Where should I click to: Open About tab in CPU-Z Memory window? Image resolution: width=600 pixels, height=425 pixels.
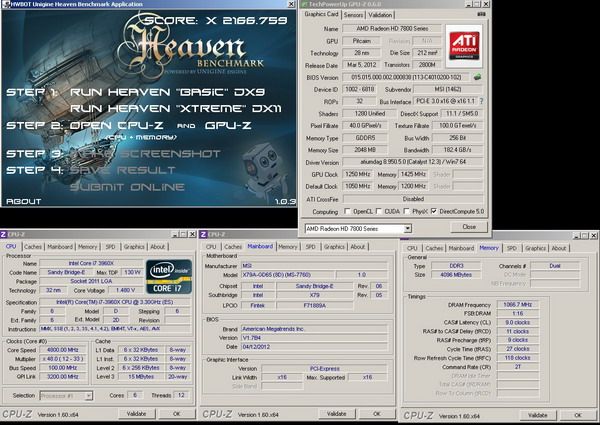click(x=559, y=248)
